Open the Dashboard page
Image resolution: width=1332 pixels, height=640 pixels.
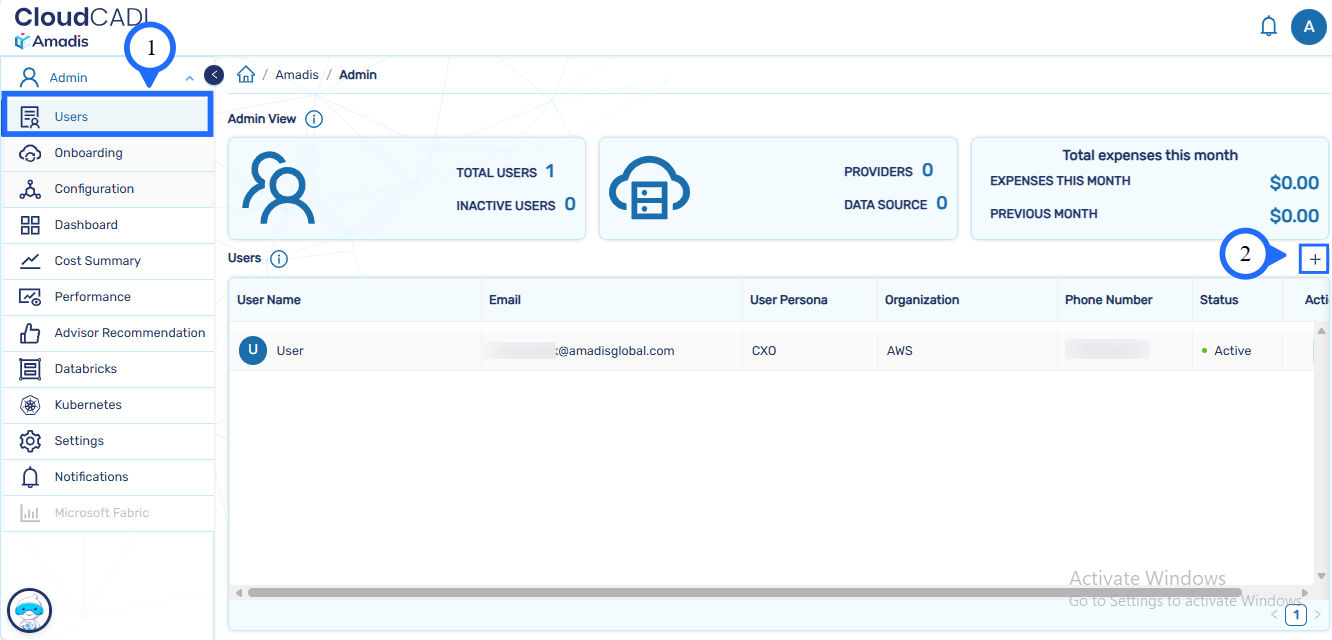[86, 225]
